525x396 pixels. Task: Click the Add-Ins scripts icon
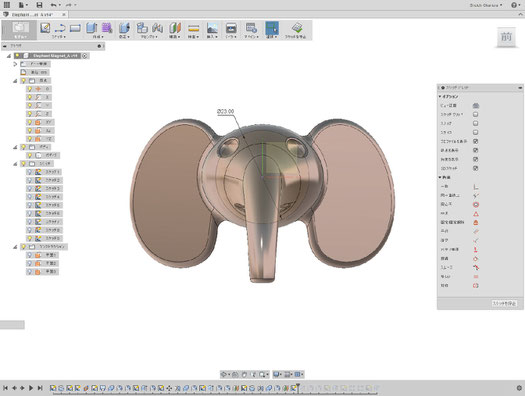pos(251,28)
